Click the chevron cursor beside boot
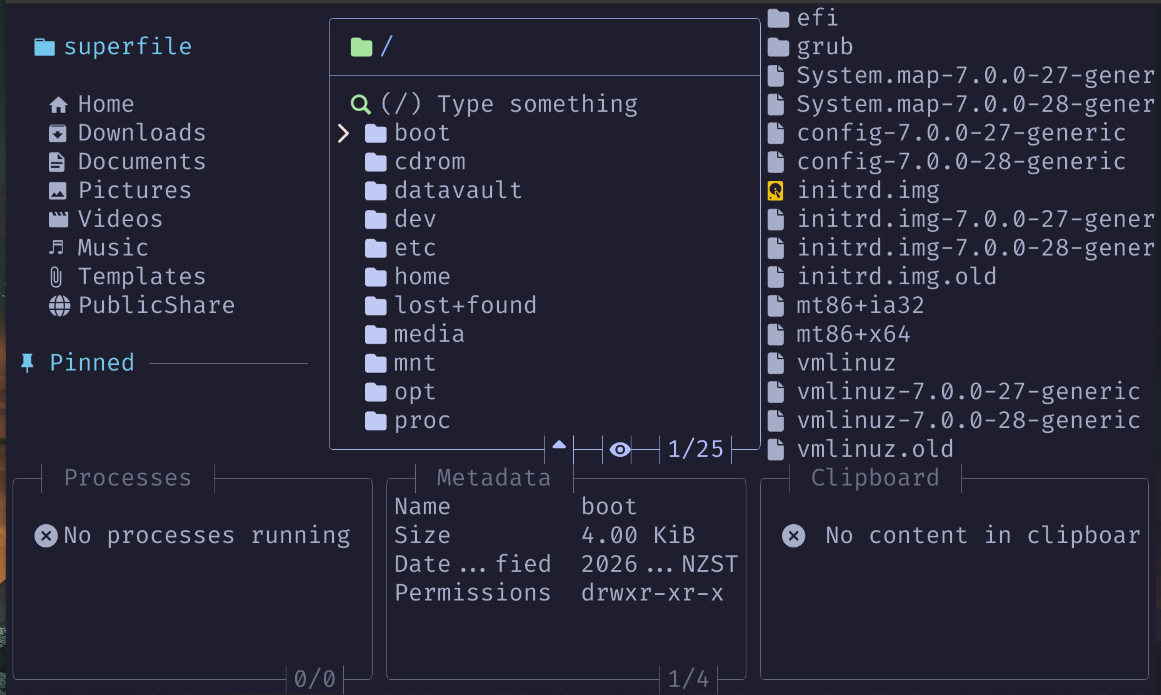 pos(344,133)
